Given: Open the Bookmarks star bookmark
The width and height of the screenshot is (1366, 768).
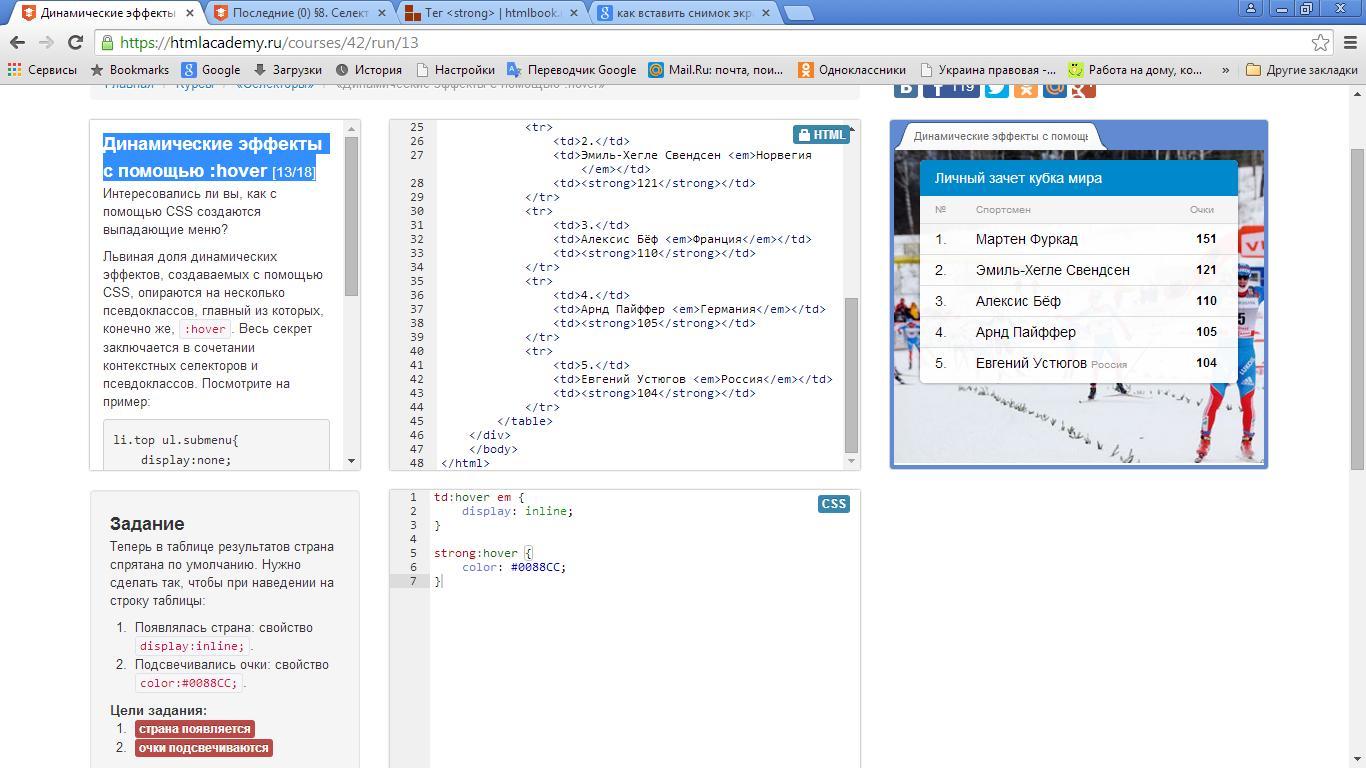Looking at the screenshot, I should tap(129, 70).
